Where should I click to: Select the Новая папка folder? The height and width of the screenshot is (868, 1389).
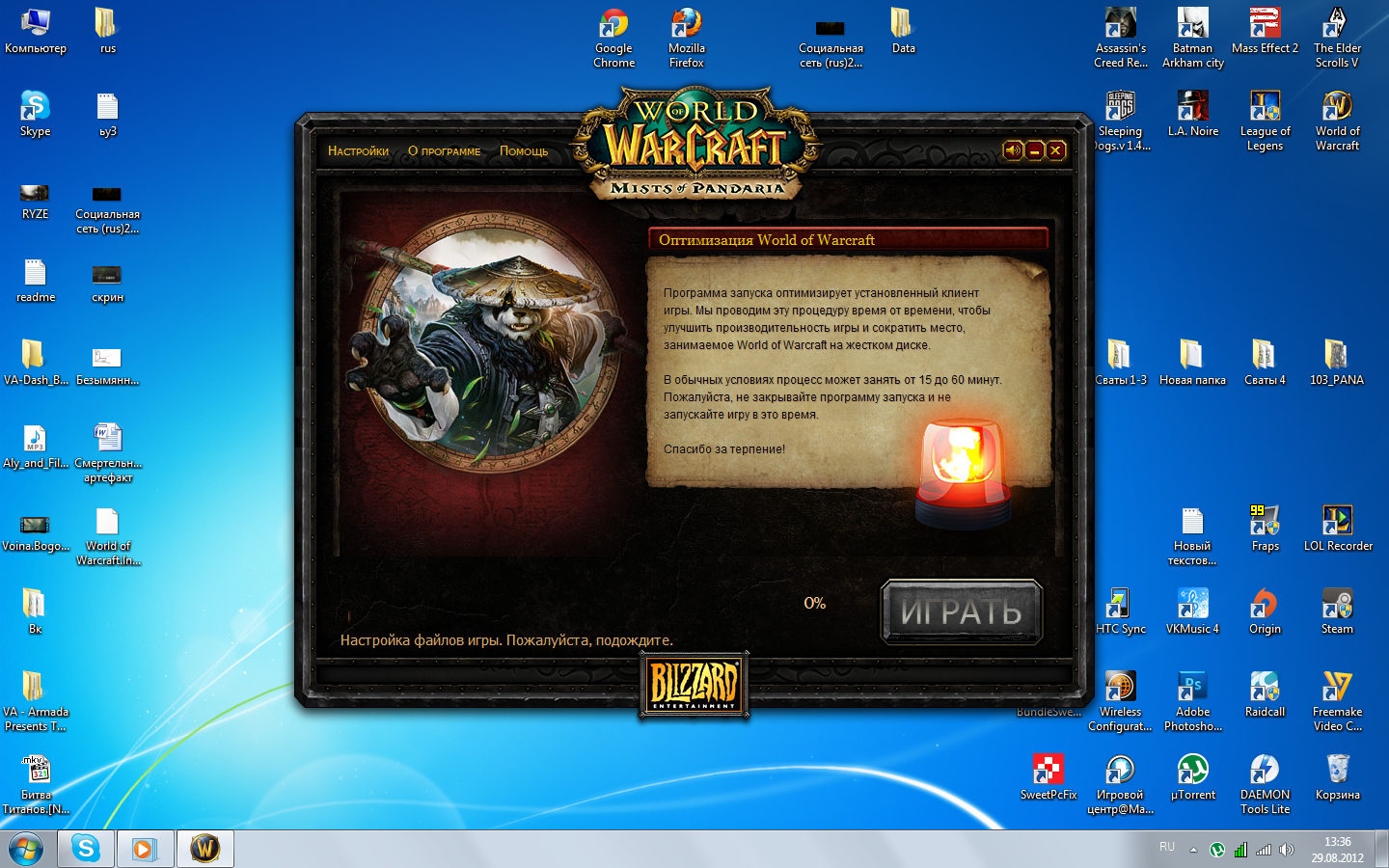[x=1193, y=364]
